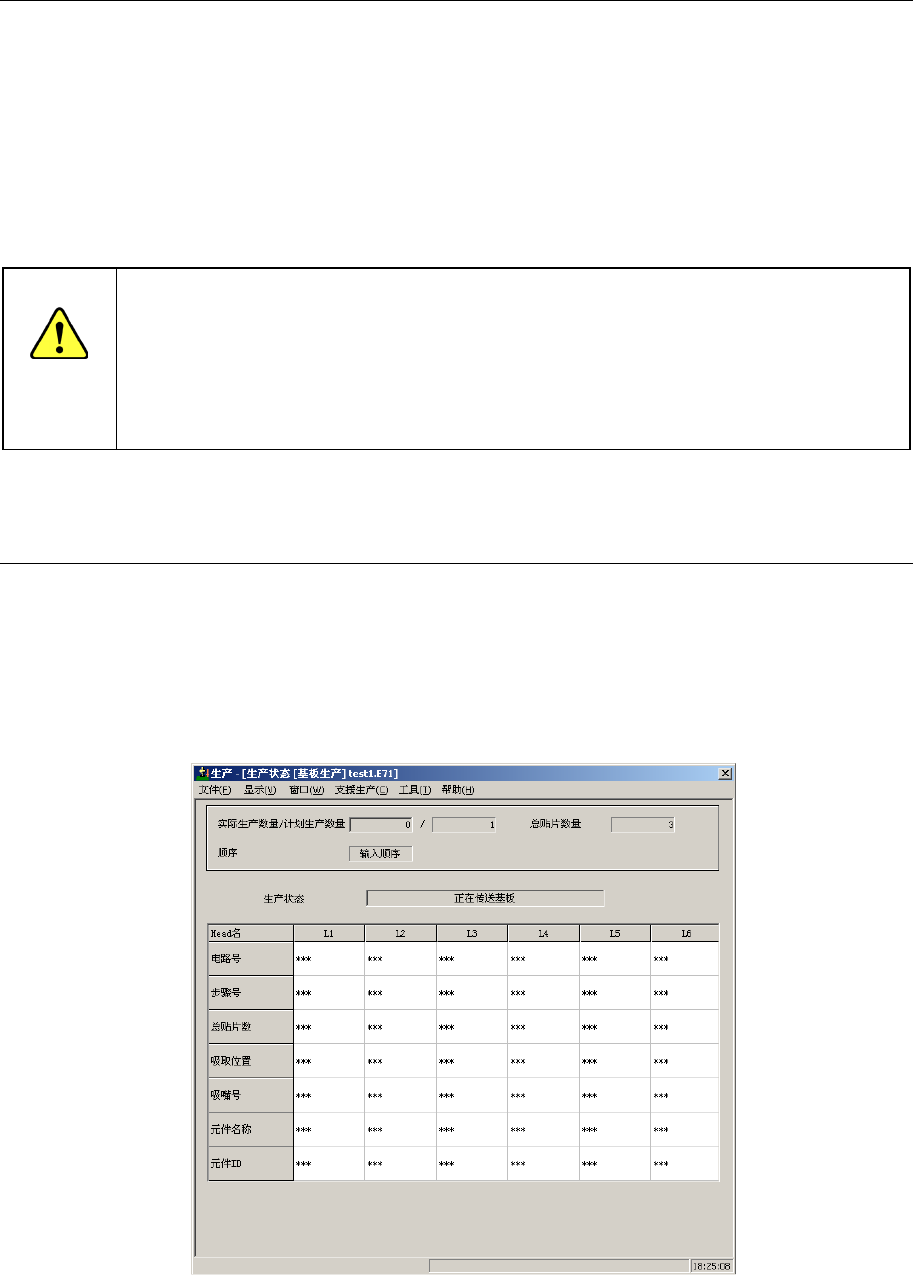Click the 吸嘴号 cell under L2
Viewport: 913px width, 1275px height.
point(400,1095)
